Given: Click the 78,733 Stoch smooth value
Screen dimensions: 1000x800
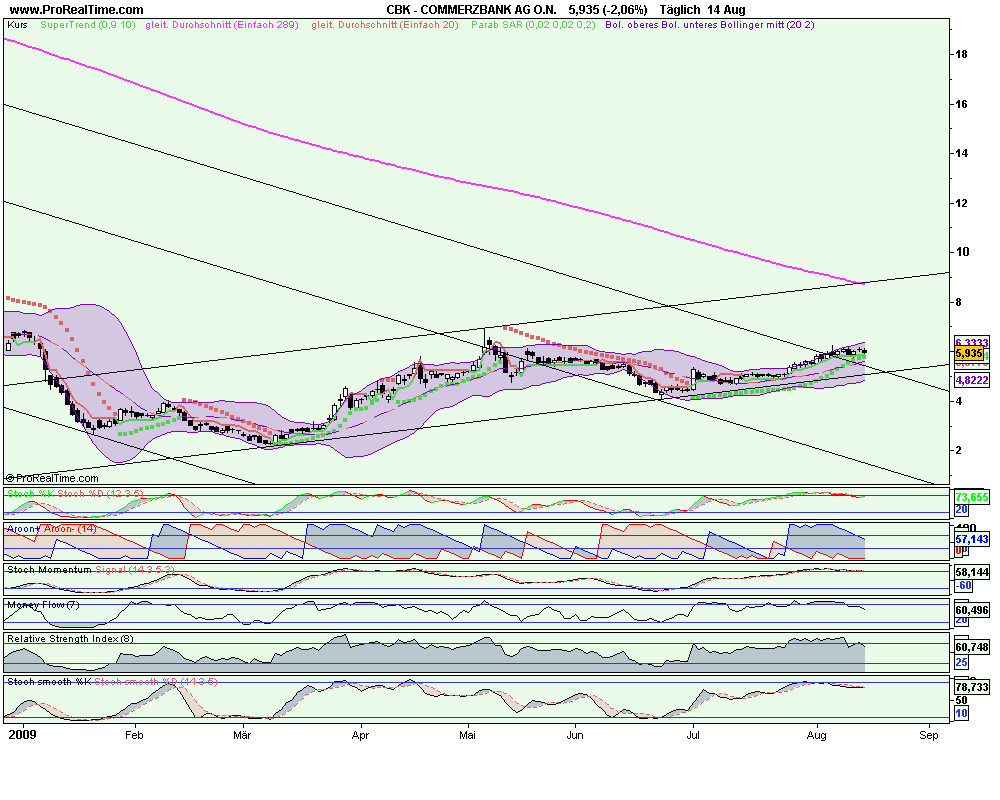Looking at the screenshot, I should tap(971, 687).
